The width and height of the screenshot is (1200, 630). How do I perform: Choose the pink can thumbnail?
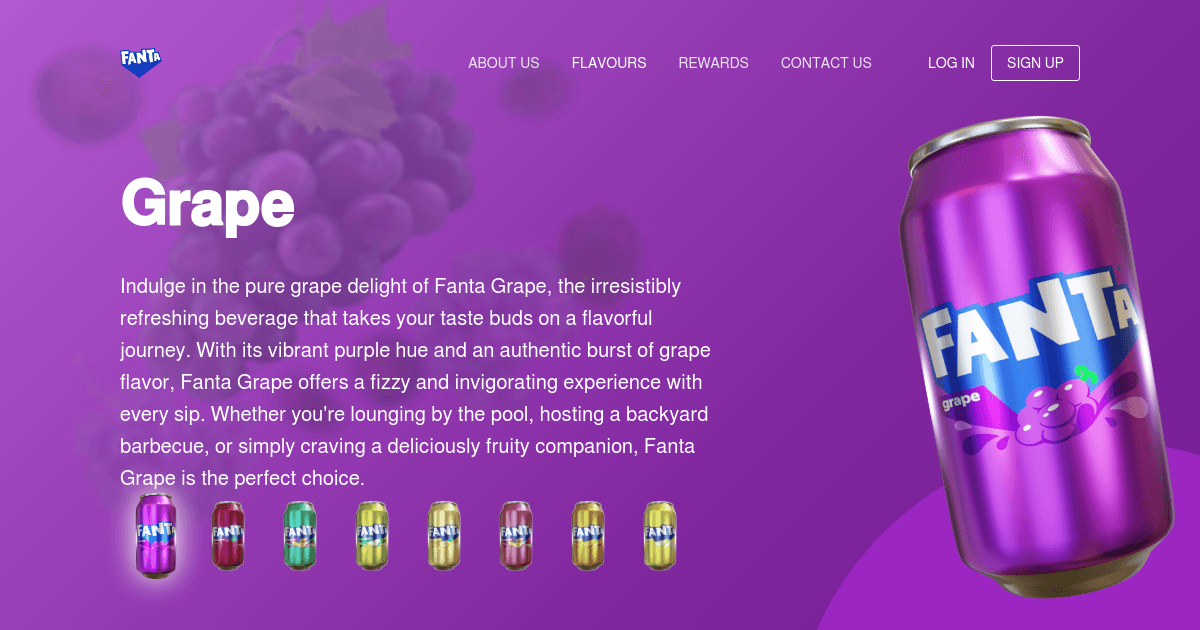516,536
